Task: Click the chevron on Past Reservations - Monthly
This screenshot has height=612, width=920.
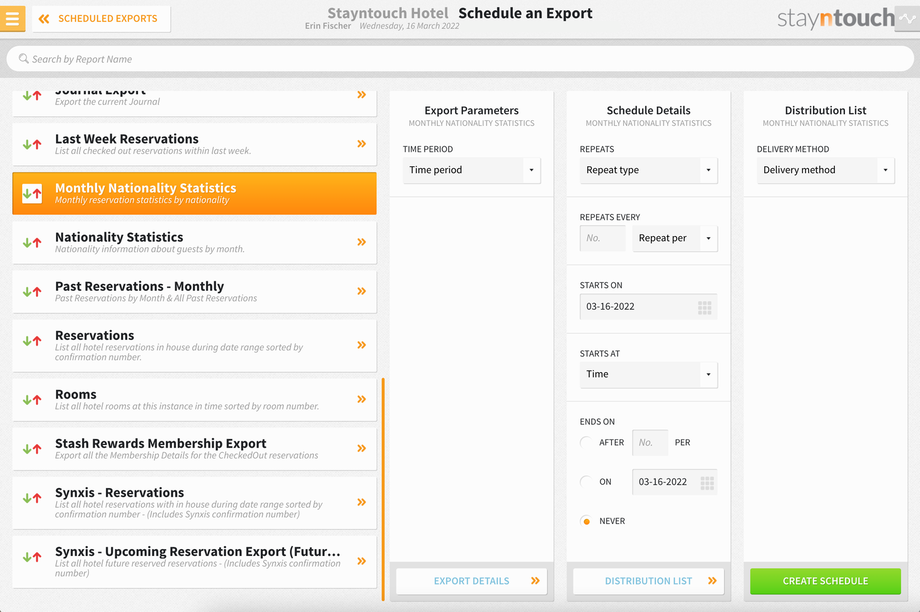Action: tap(361, 291)
